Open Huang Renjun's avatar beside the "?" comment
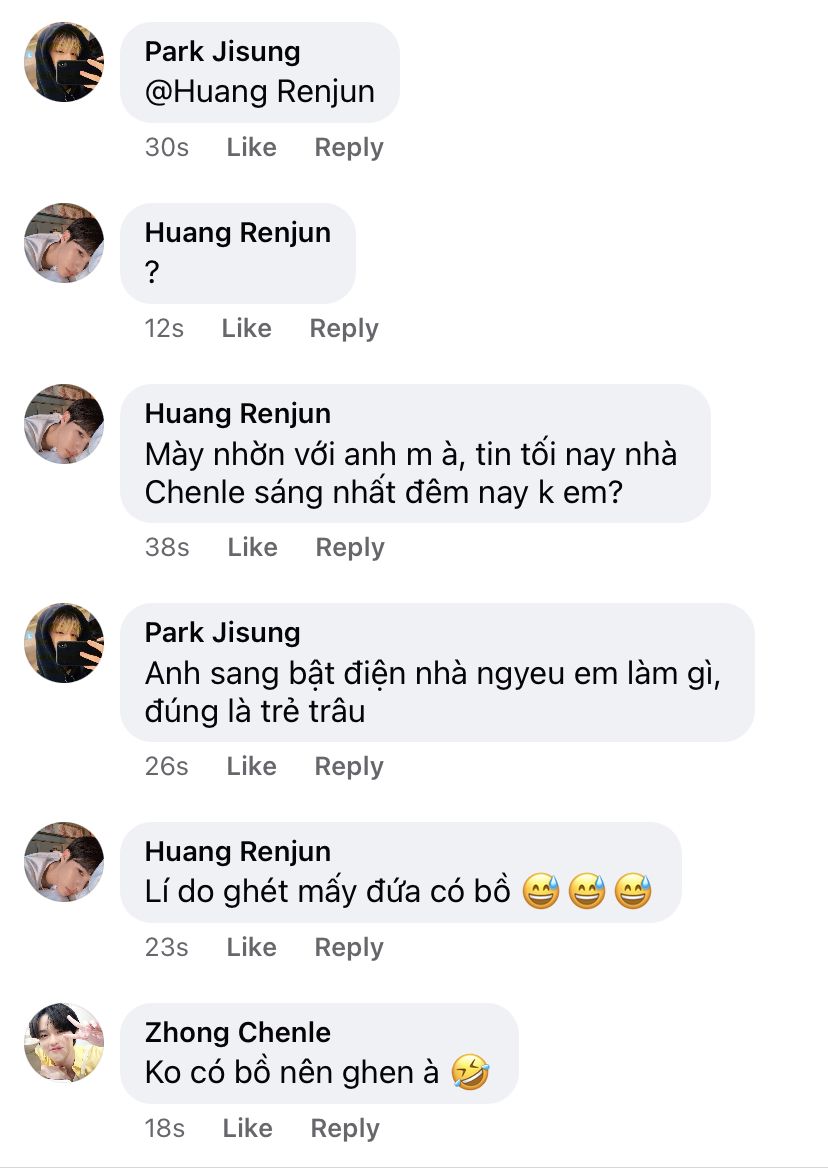The width and height of the screenshot is (828, 1168). [x=64, y=243]
